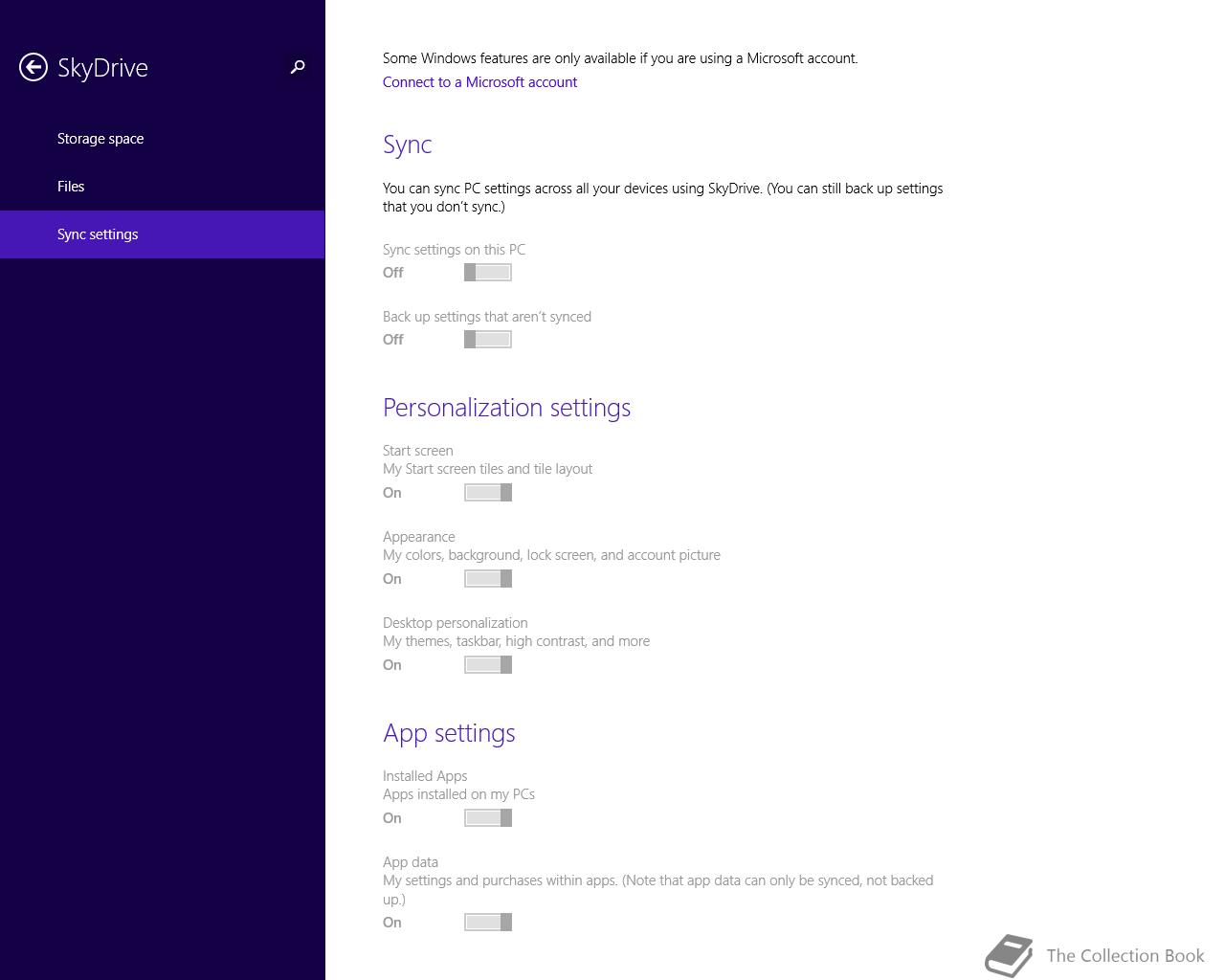Click the Personalization settings heading

tap(506, 408)
